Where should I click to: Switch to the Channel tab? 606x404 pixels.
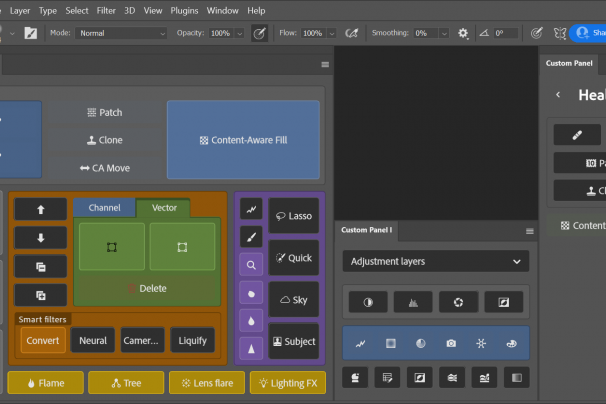[104, 208]
